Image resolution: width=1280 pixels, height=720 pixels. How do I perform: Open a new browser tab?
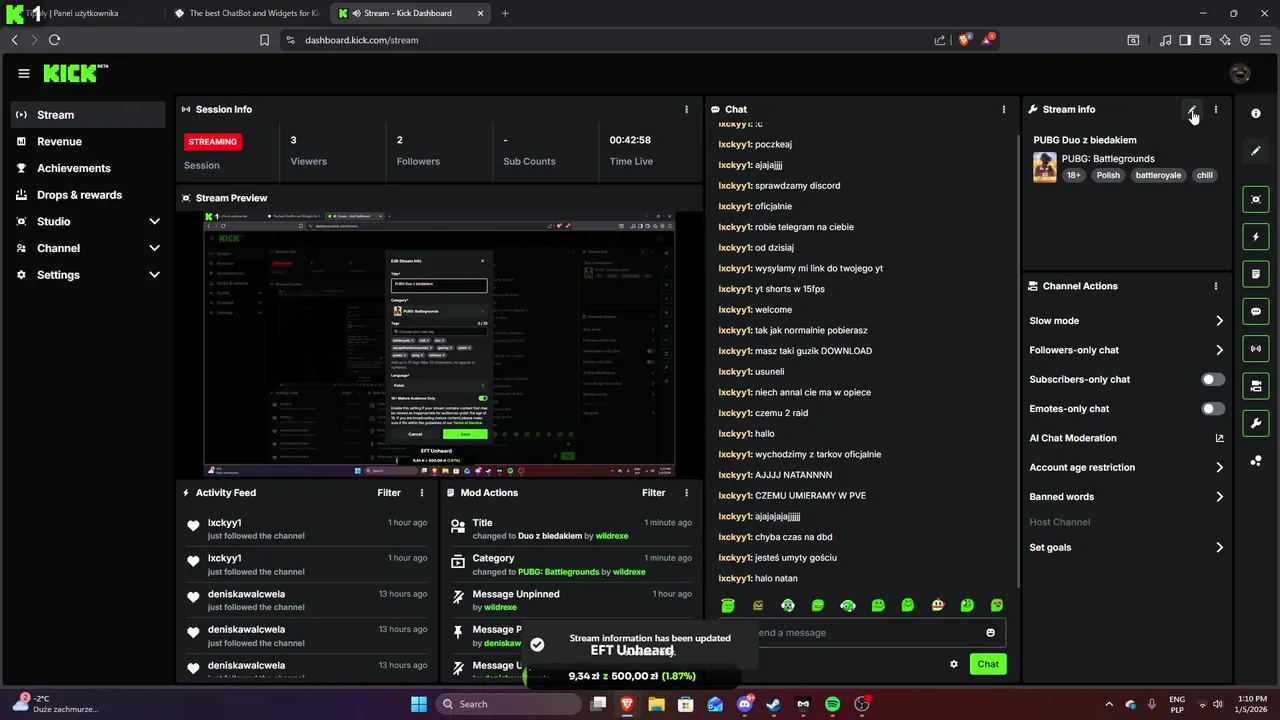click(x=505, y=13)
